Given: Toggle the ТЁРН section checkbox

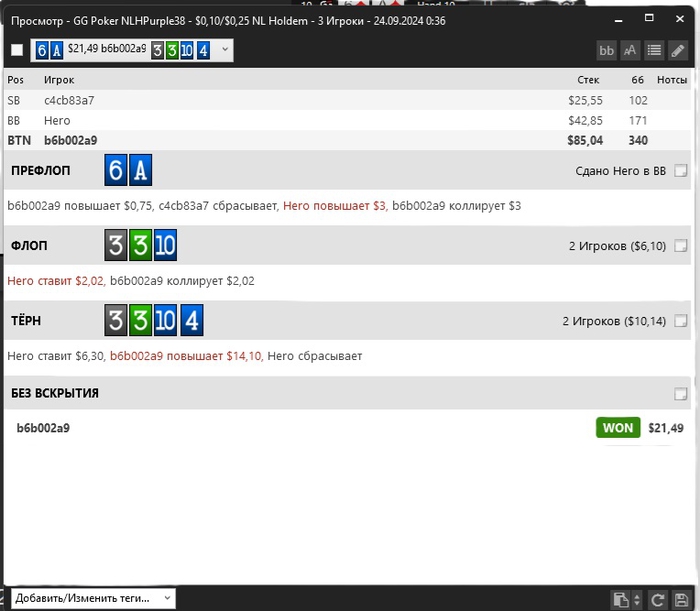Looking at the screenshot, I should click(681, 321).
